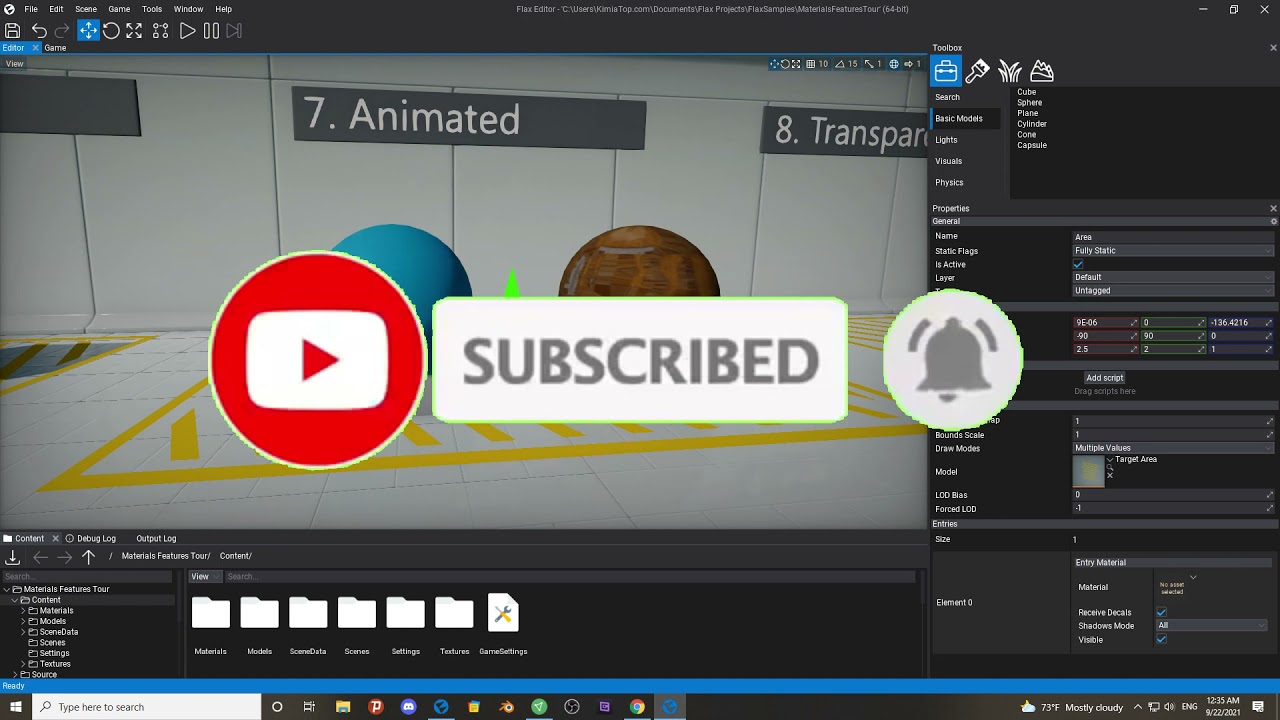Toggle the Visible checkbox

click(1161, 639)
